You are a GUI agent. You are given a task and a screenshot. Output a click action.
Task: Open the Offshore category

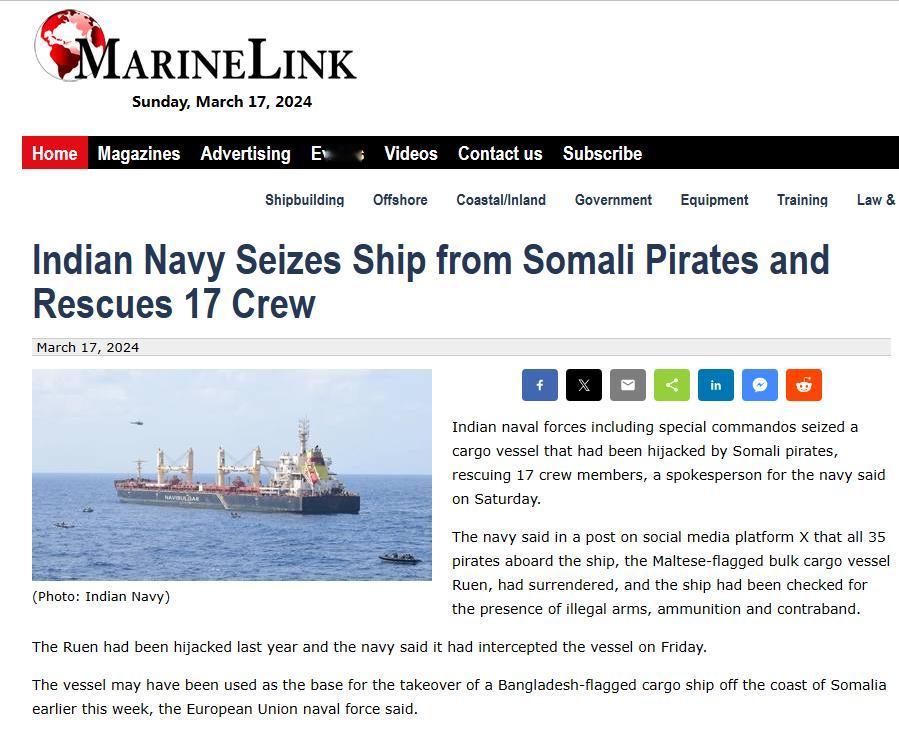400,200
